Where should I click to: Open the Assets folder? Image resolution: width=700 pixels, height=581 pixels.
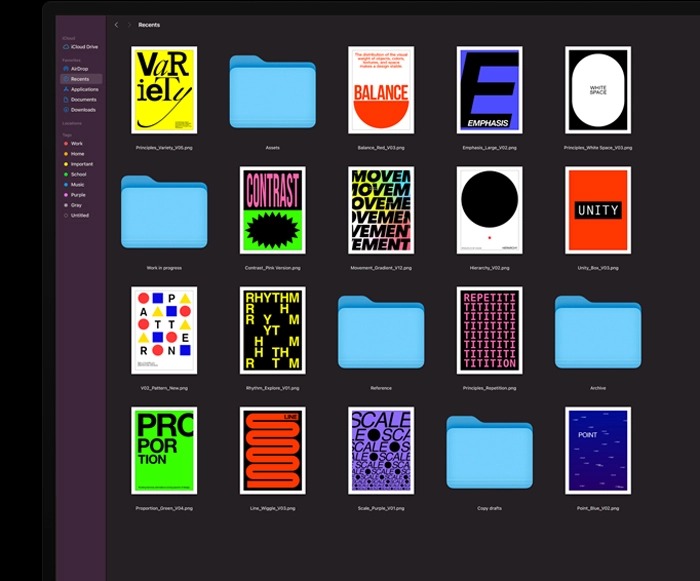point(272,90)
